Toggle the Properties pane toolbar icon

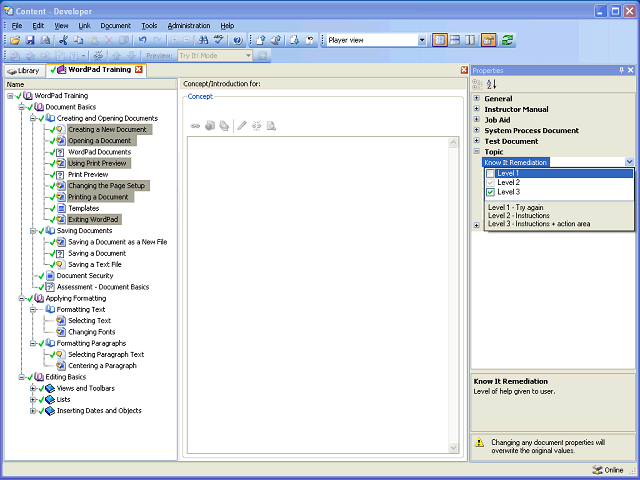click(x=489, y=40)
